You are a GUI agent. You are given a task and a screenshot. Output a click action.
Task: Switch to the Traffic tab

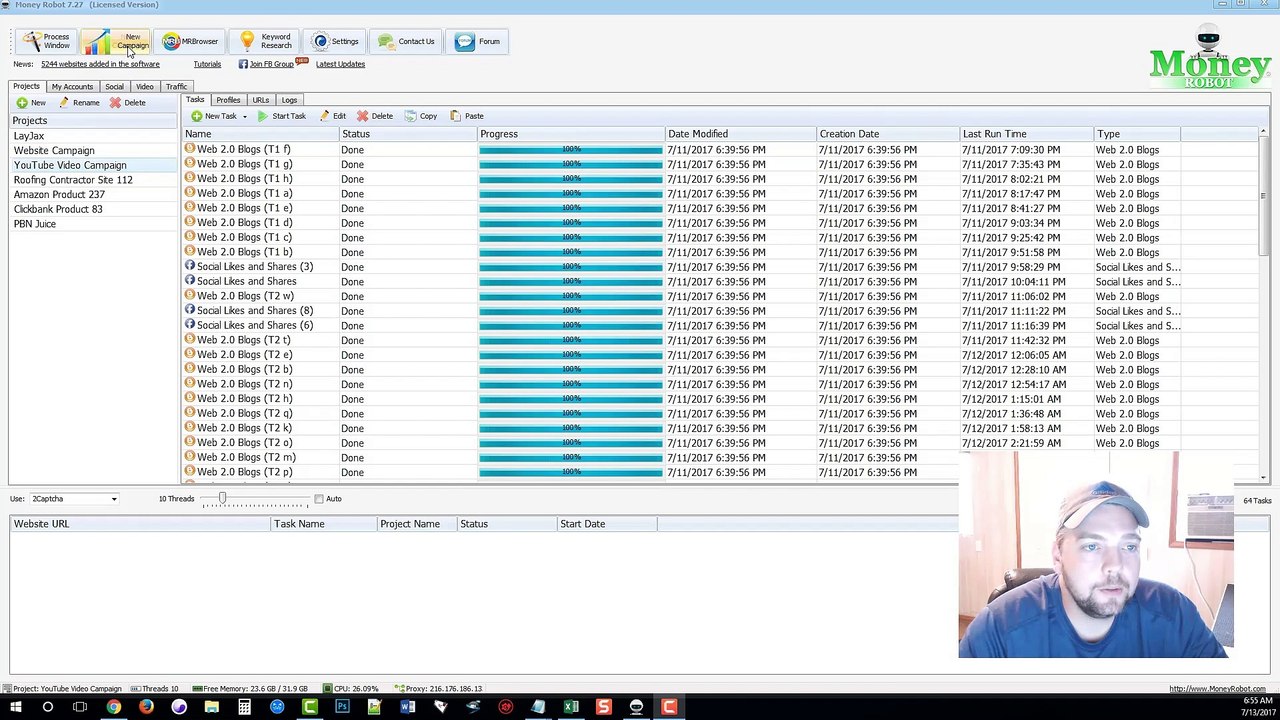(176, 87)
